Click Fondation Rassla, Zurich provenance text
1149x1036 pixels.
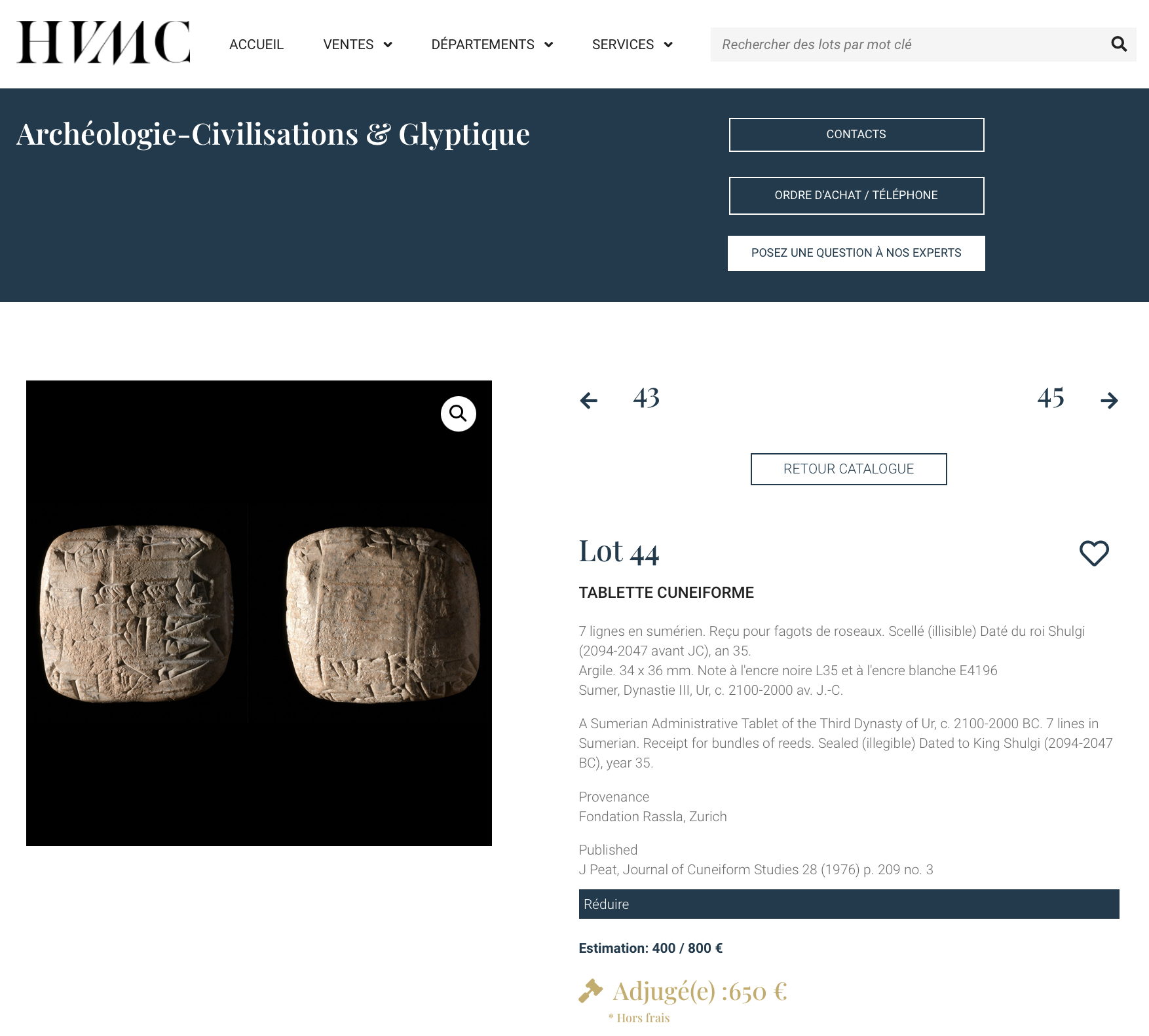(652, 817)
